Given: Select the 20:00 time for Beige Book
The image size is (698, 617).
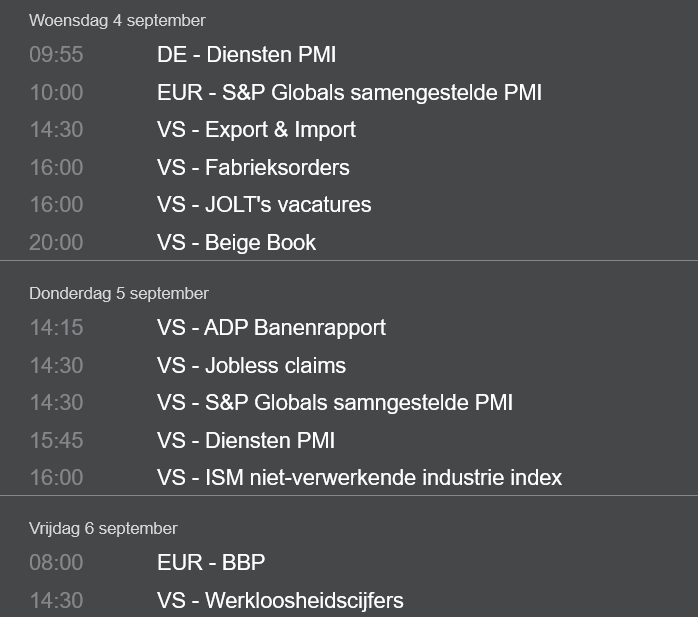Looking at the screenshot, I should click(56, 243).
